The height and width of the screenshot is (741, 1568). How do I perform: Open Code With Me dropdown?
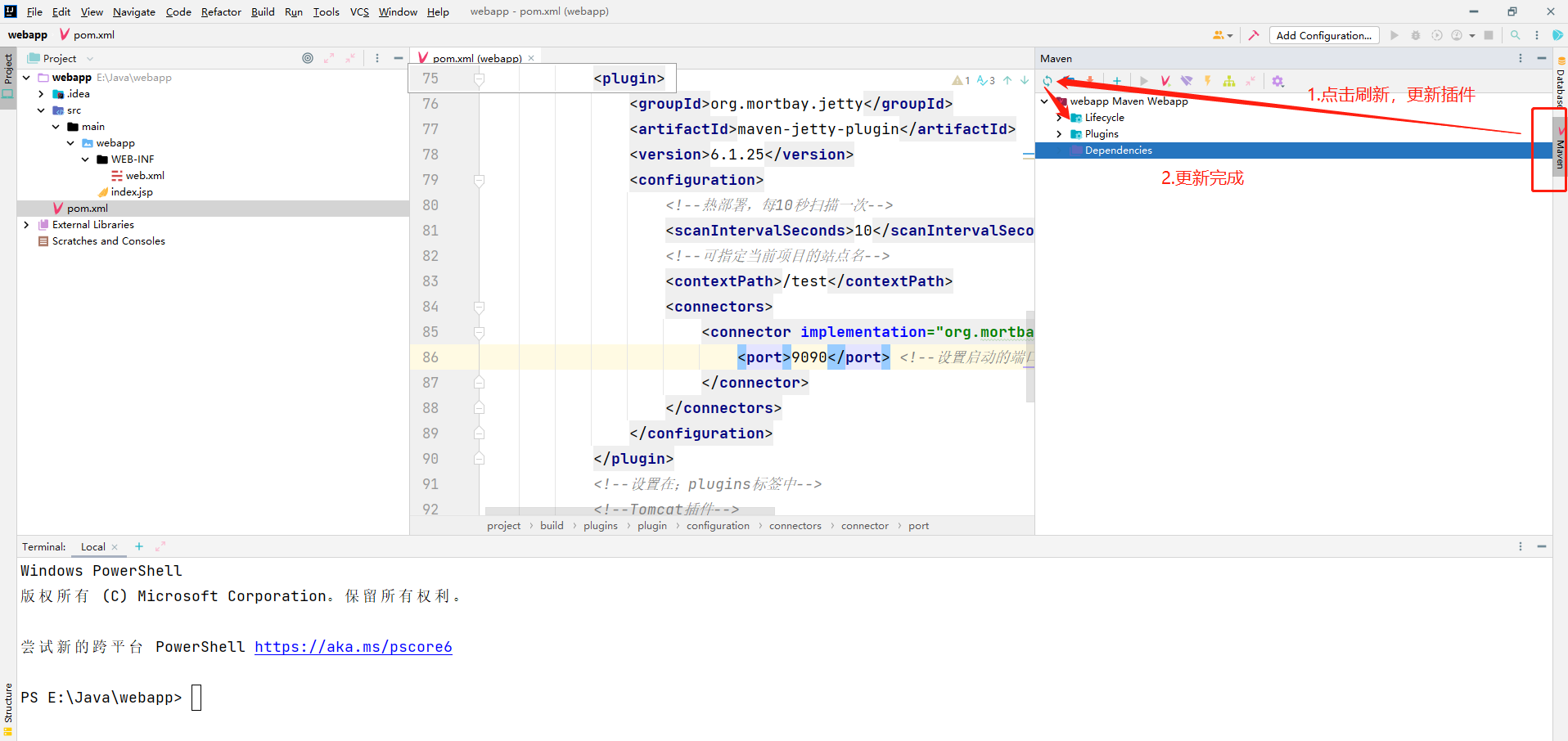1223,35
